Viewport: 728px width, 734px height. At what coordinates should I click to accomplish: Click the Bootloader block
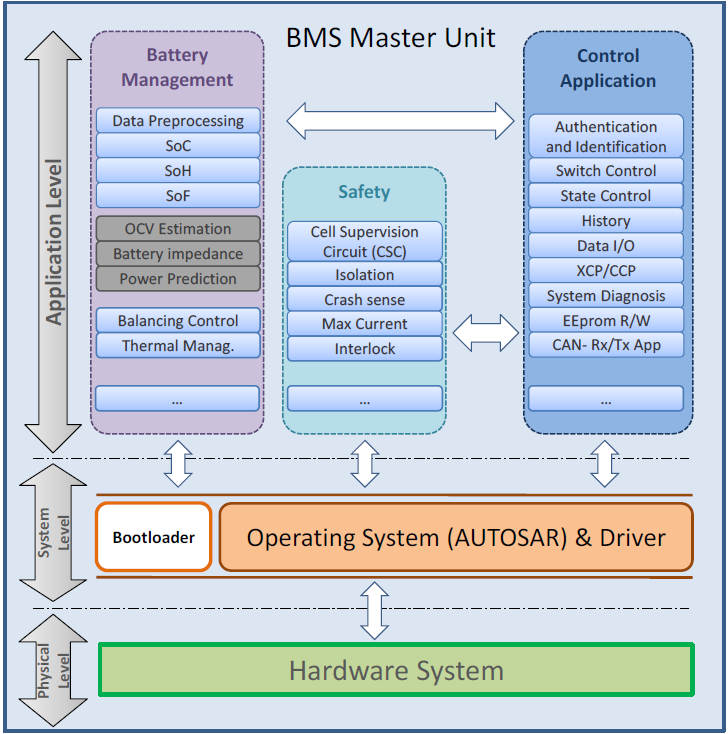point(154,537)
